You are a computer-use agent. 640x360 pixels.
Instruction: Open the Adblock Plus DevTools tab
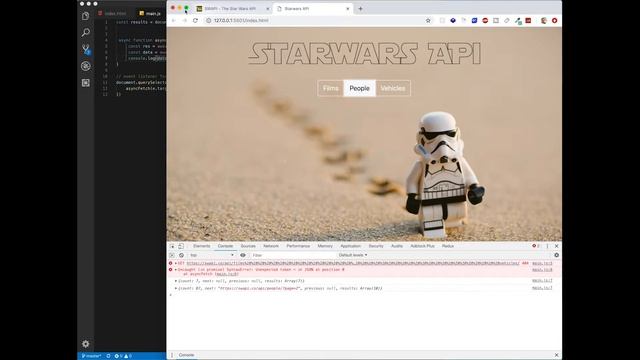point(422,246)
